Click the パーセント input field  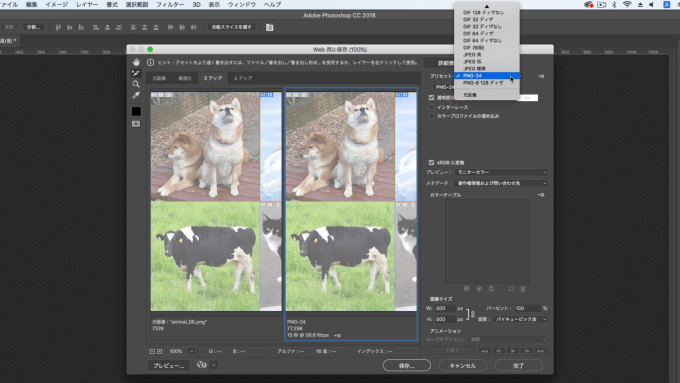click(527, 308)
